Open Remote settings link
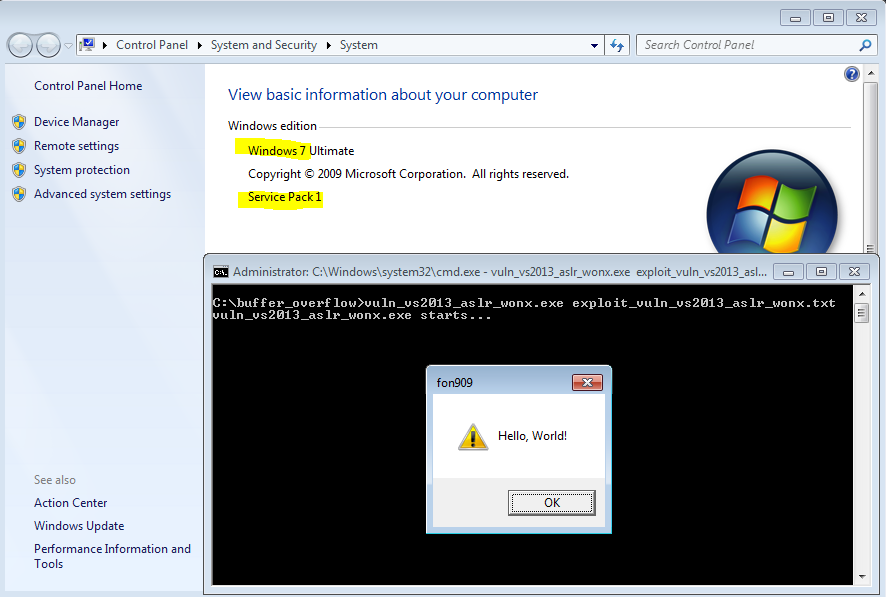The height and width of the screenshot is (597, 886). [76, 146]
